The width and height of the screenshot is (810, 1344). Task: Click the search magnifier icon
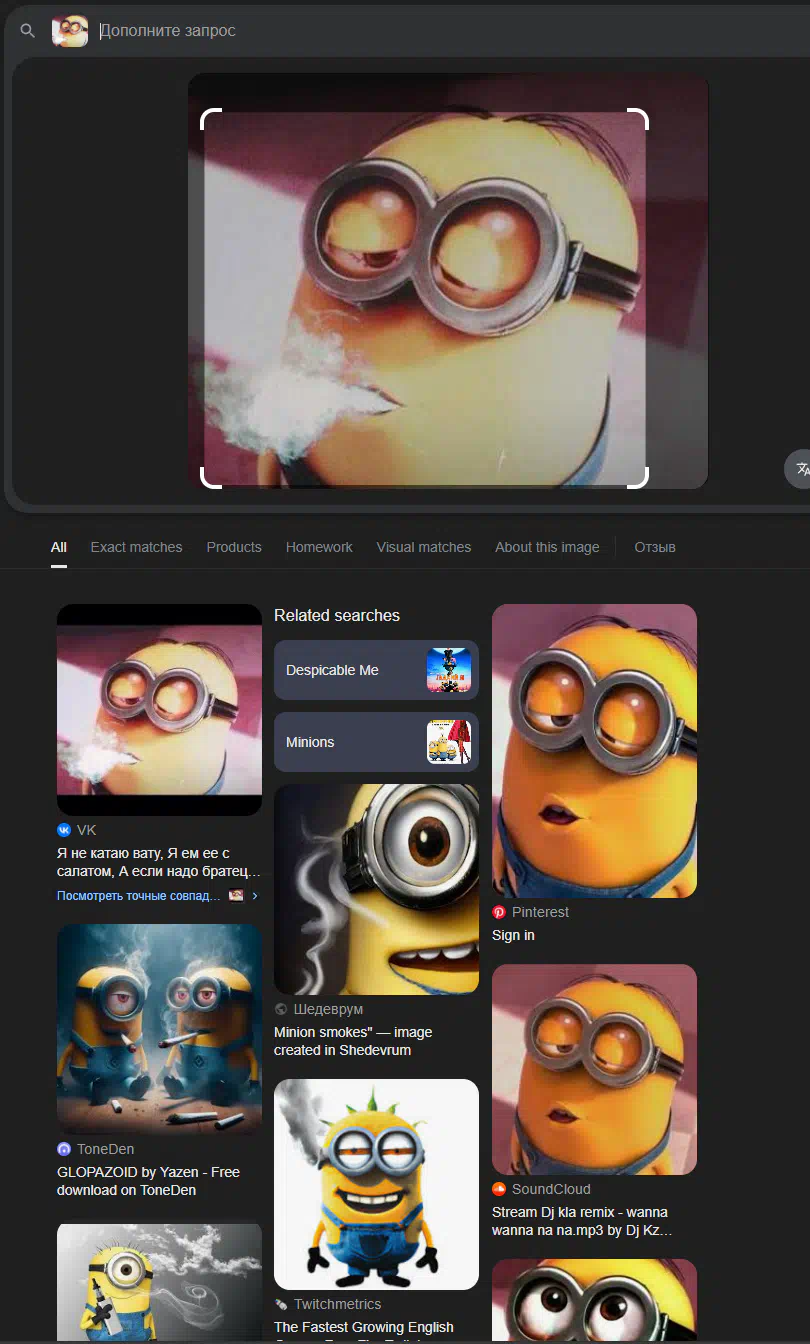pyautogui.click(x=28, y=31)
